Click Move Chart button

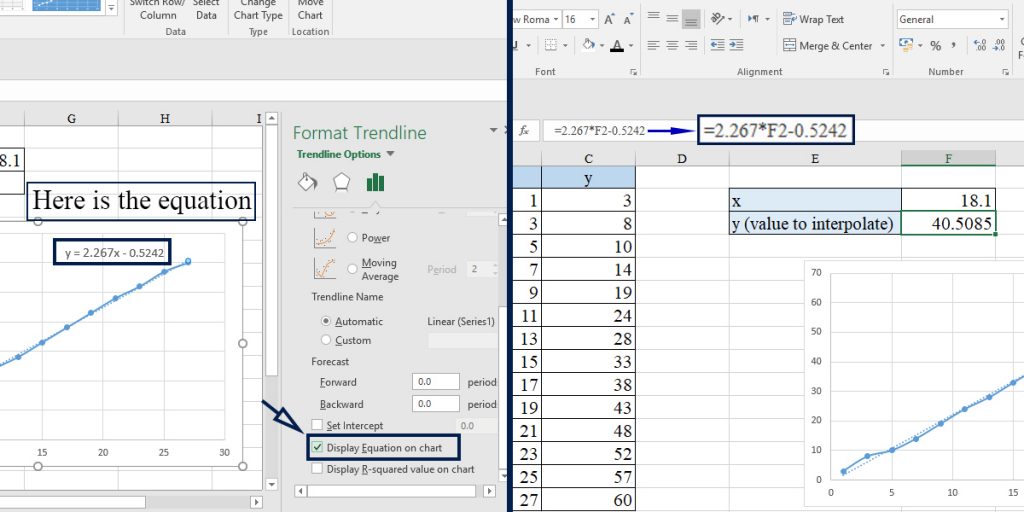pos(311,9)
